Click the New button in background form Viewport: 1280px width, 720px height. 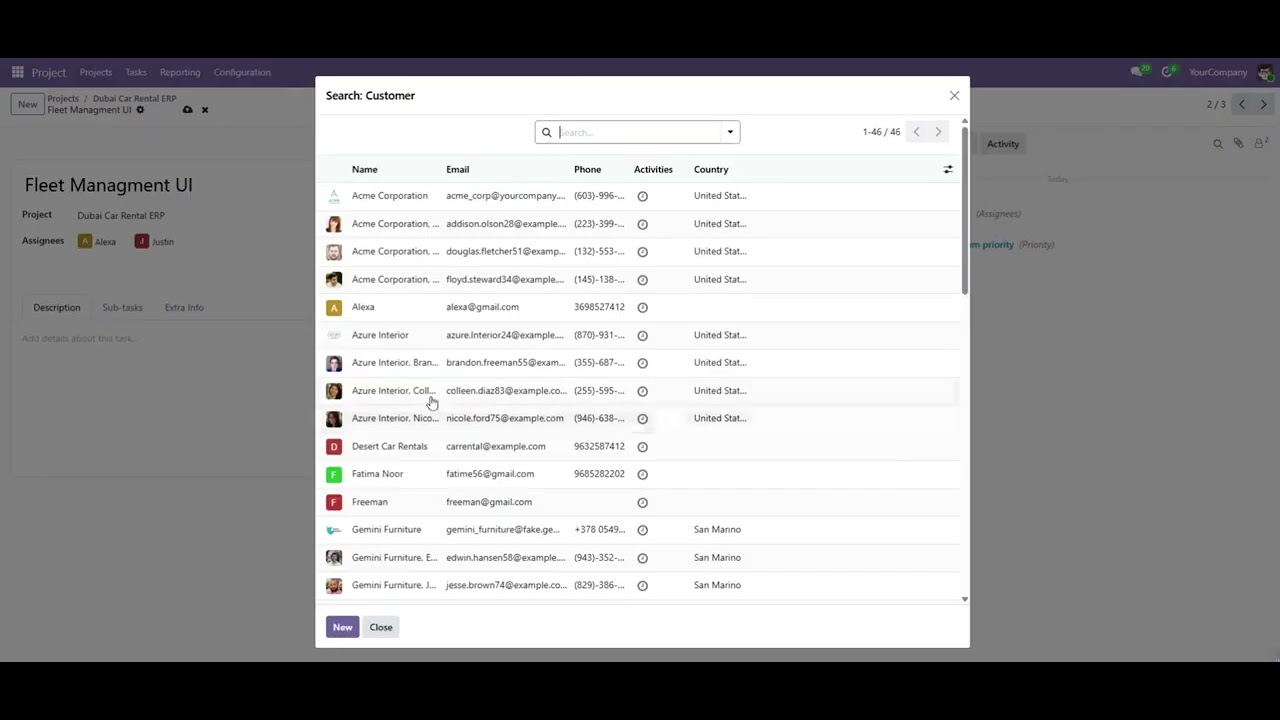(x=27, y=104)
